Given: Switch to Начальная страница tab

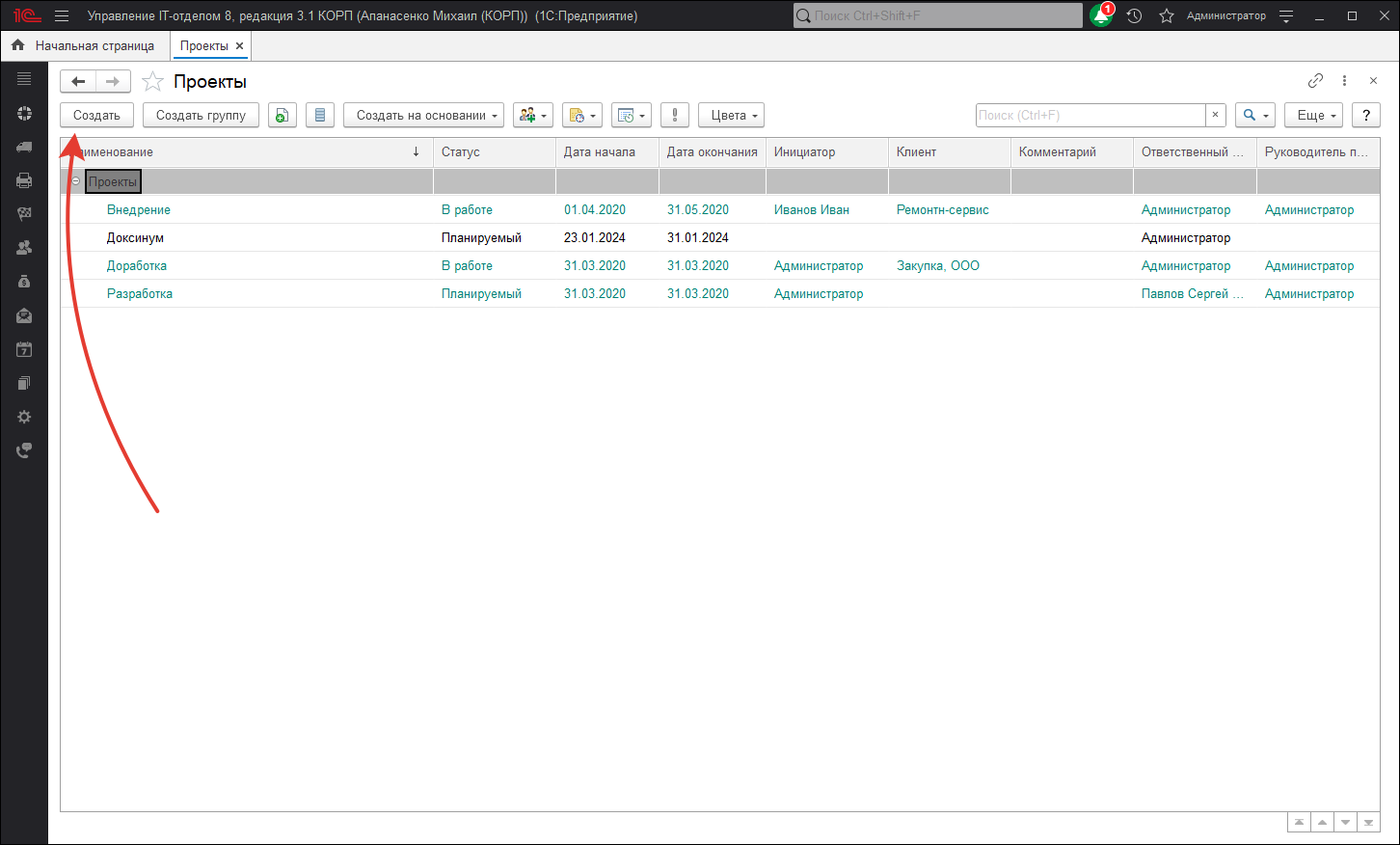Looking at the screenshot, I should 94,45.
